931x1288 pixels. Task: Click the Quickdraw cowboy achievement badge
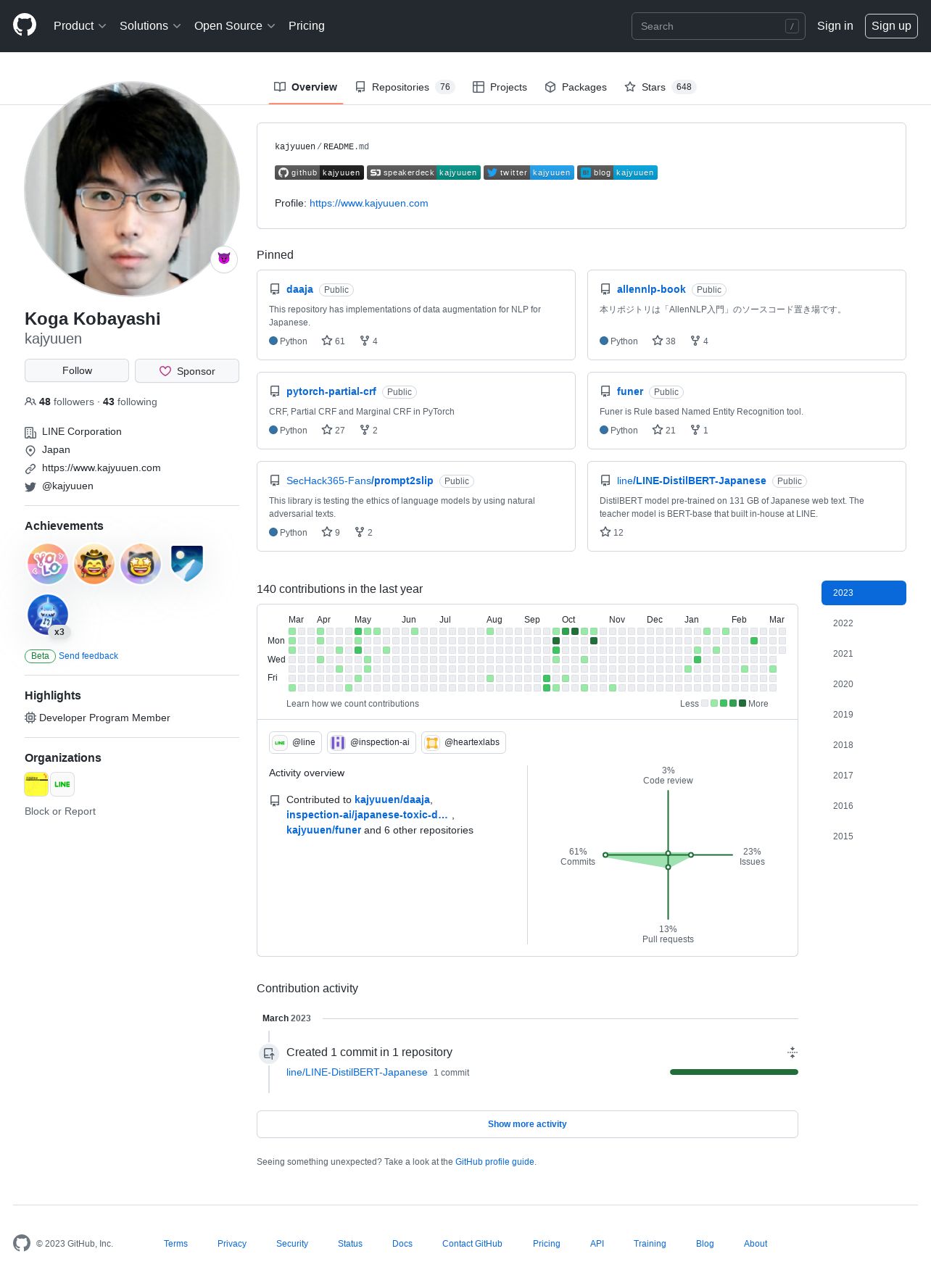pyautogui.click(x=94, y=564)
